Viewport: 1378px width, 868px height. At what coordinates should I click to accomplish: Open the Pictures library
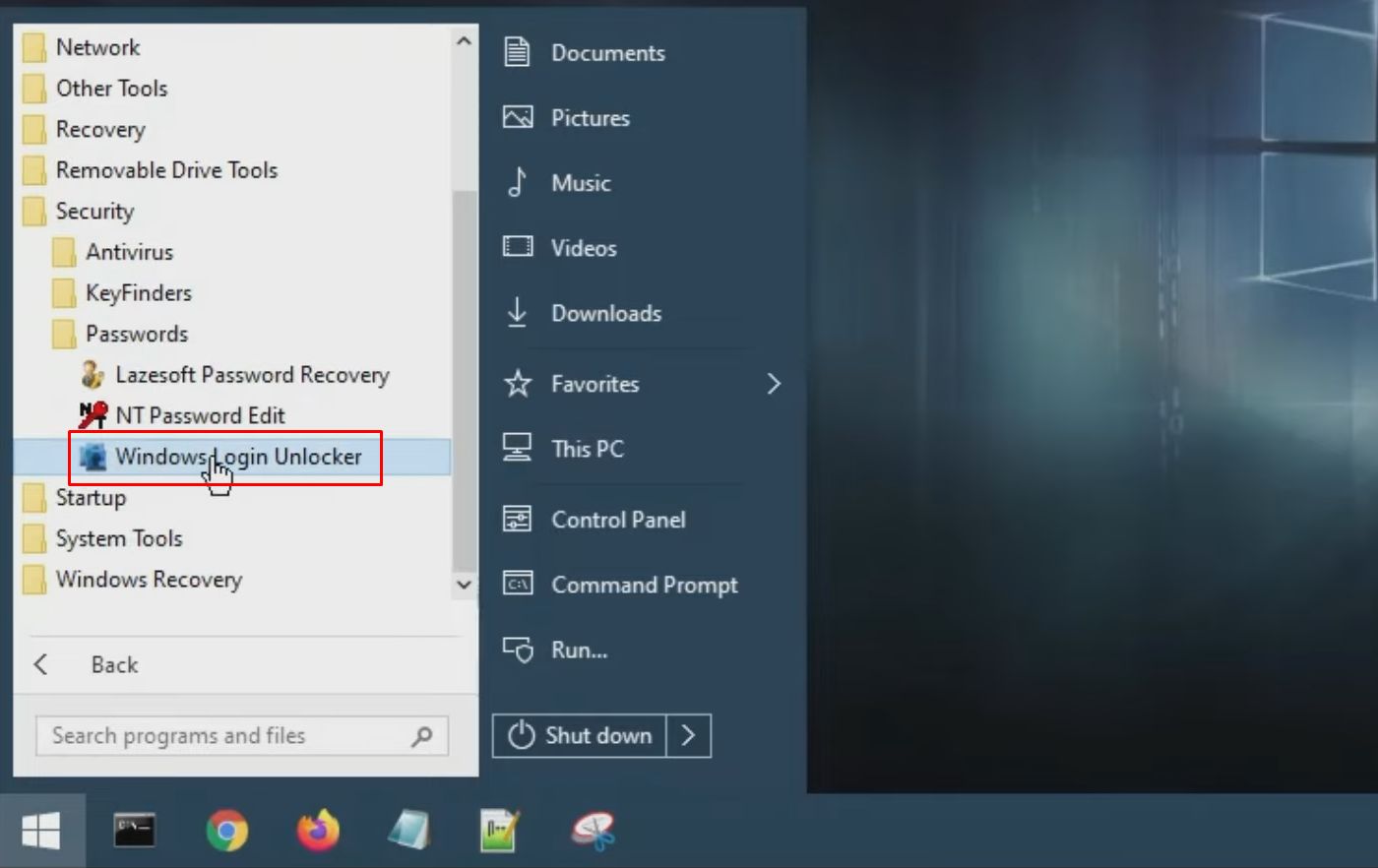(x=590, y=117)
